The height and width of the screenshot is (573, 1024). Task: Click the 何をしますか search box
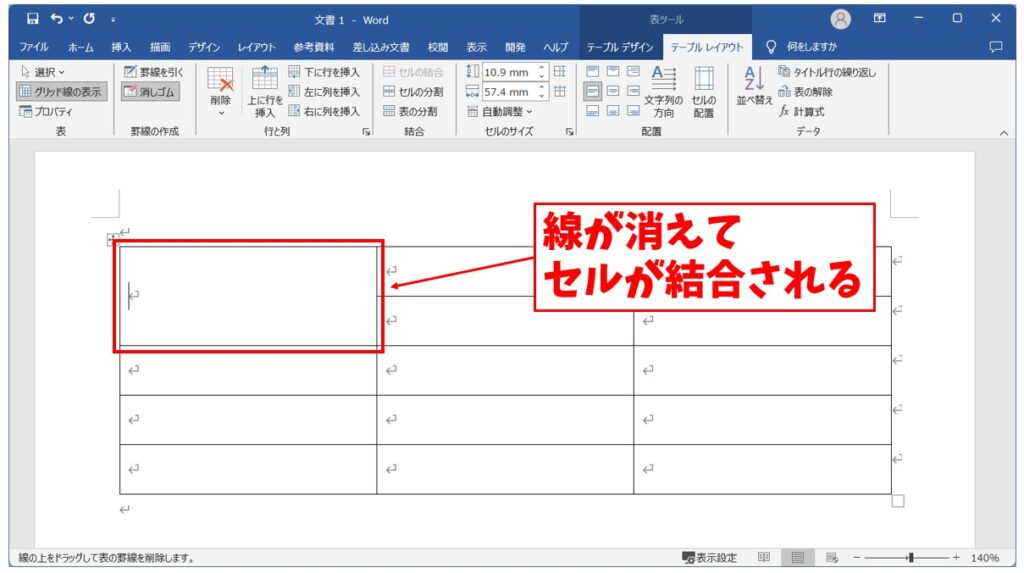tap(811, 47)
